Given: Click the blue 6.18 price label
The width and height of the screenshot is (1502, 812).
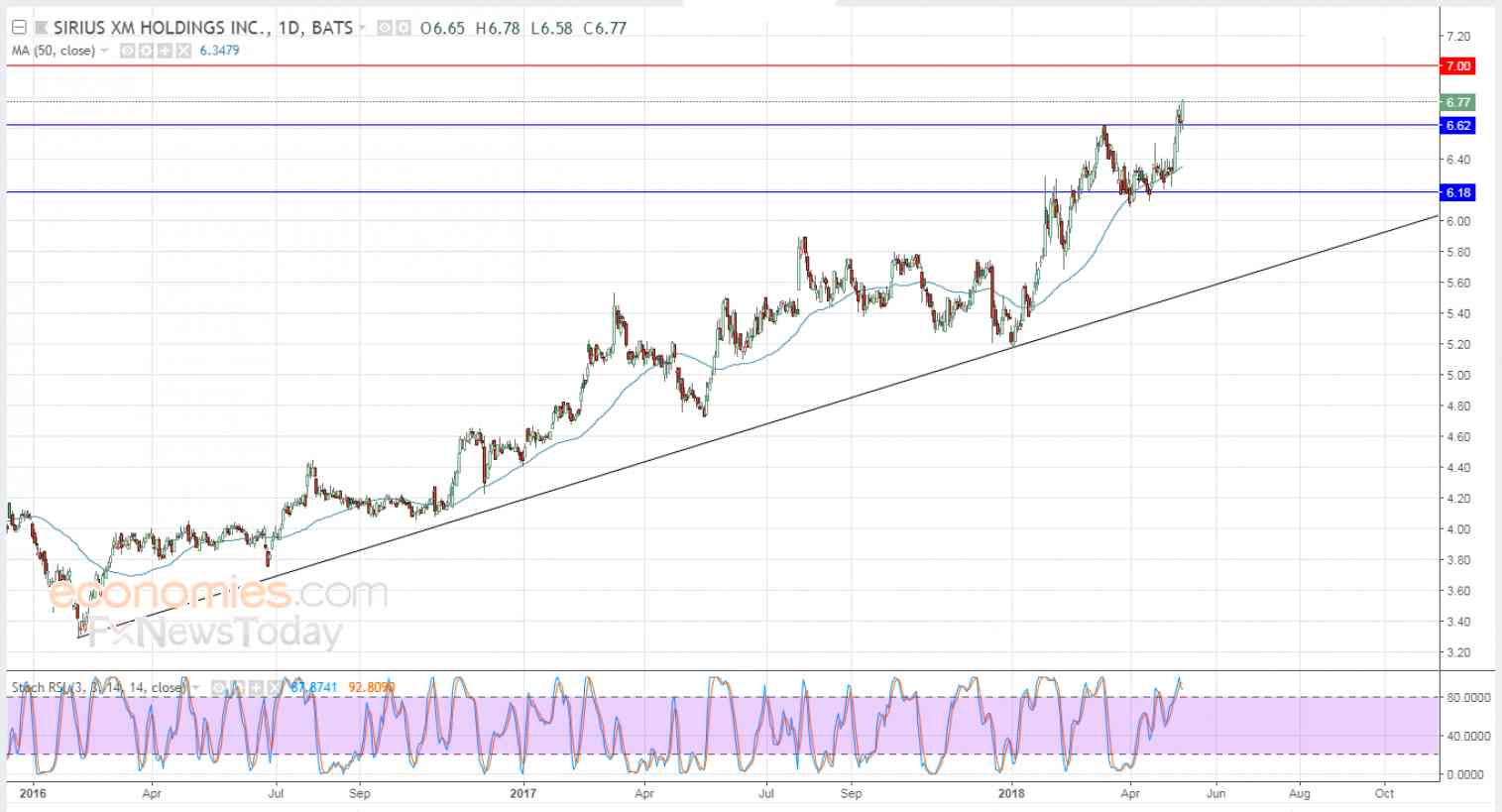Looking at the screenshot, I should 1458,192.
